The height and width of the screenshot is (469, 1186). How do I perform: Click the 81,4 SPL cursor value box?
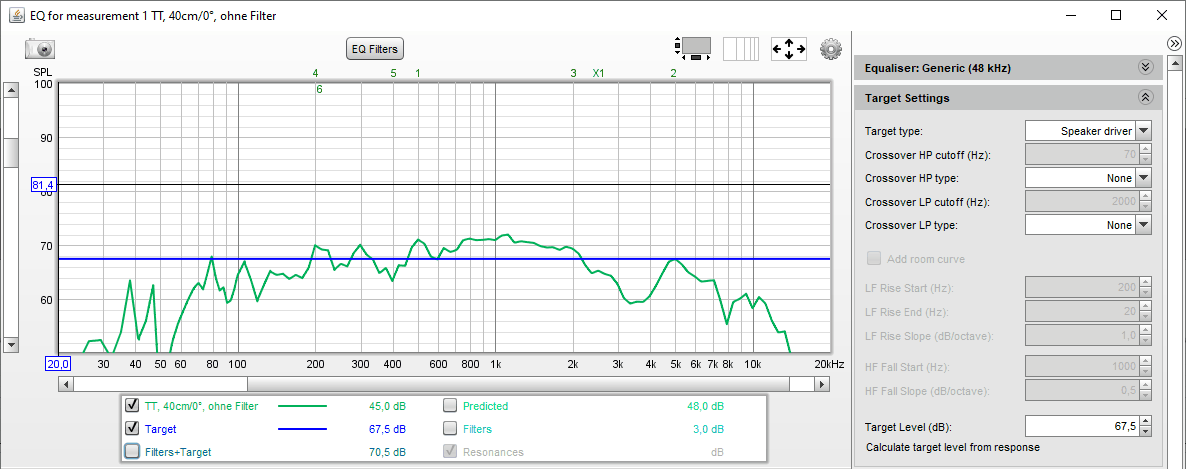point(43,185)
